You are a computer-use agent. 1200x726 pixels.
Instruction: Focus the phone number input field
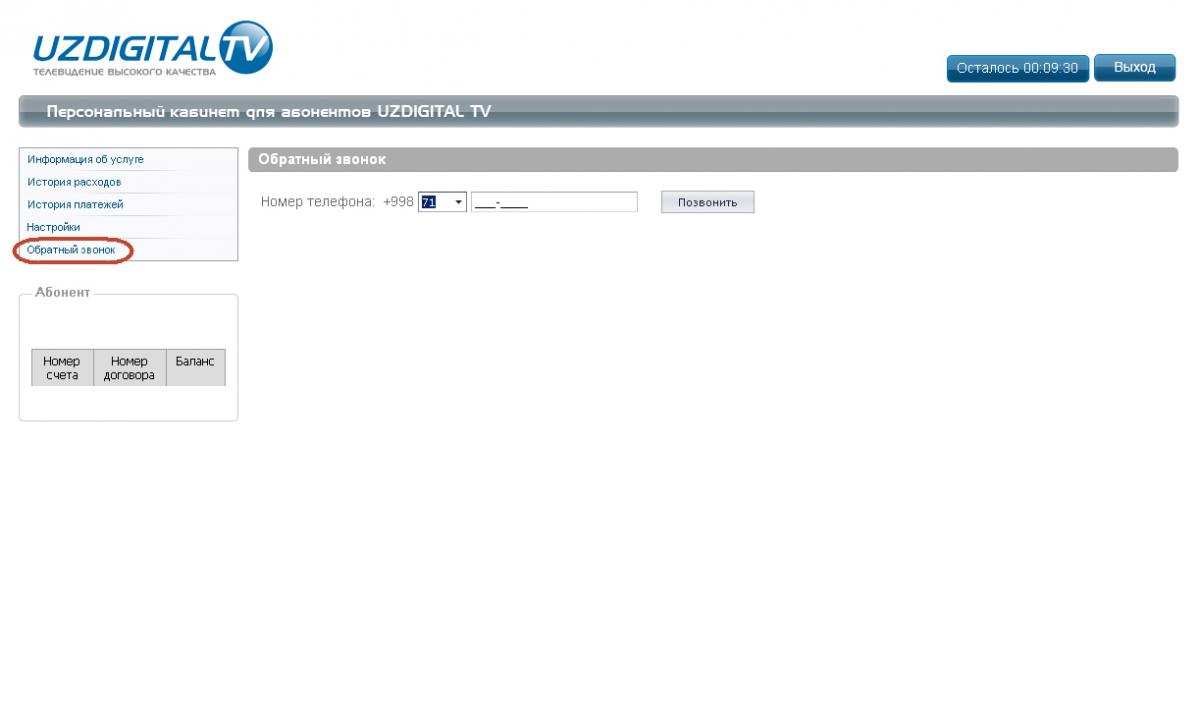pos(554,202)
